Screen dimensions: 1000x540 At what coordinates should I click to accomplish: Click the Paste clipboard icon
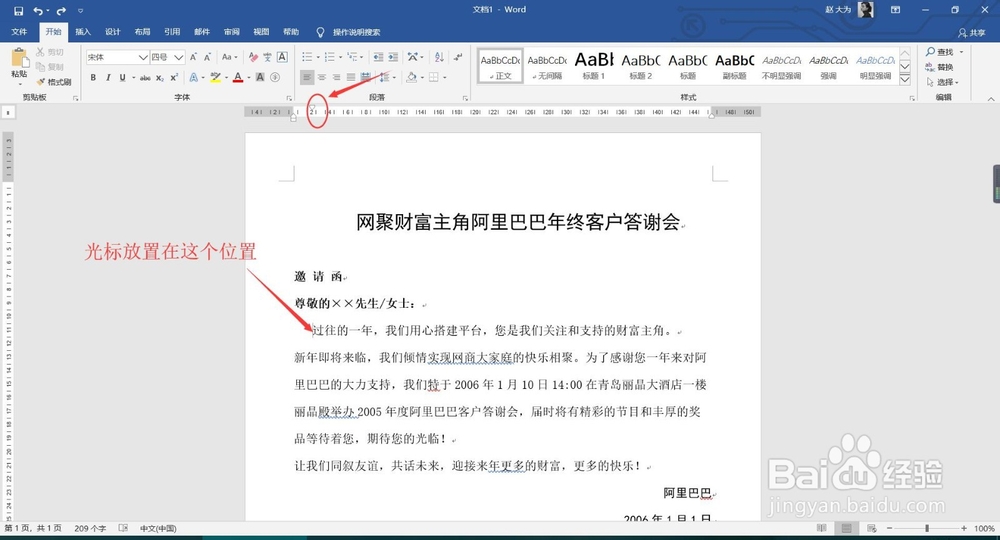pos(19,59)
